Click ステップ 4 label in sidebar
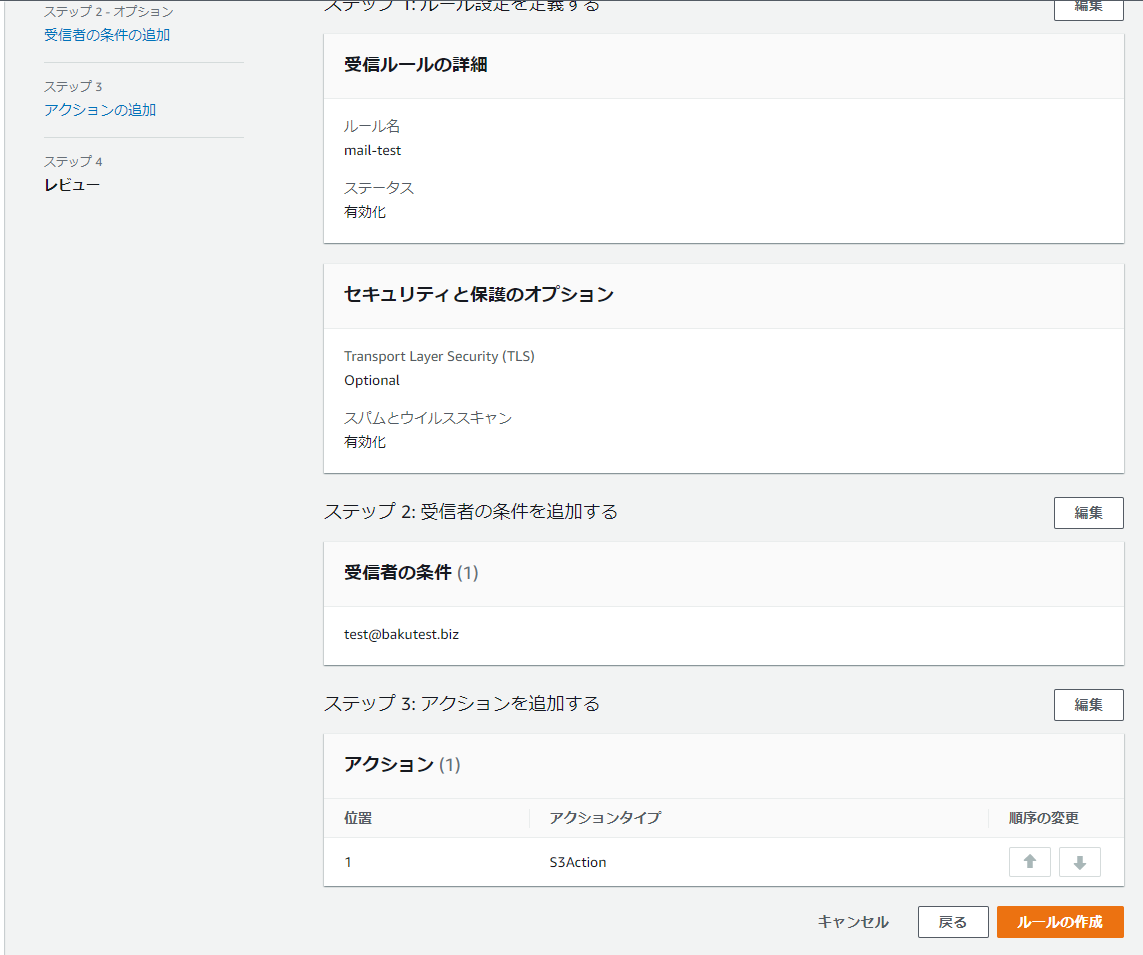The height and width of the screenshot is (955, 1143). click(73, 161)
